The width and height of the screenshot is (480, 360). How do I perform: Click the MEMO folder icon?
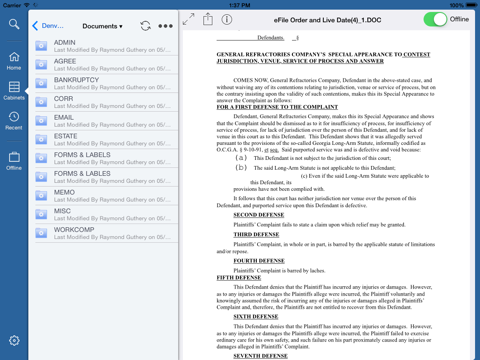click(x=41, y=195)
